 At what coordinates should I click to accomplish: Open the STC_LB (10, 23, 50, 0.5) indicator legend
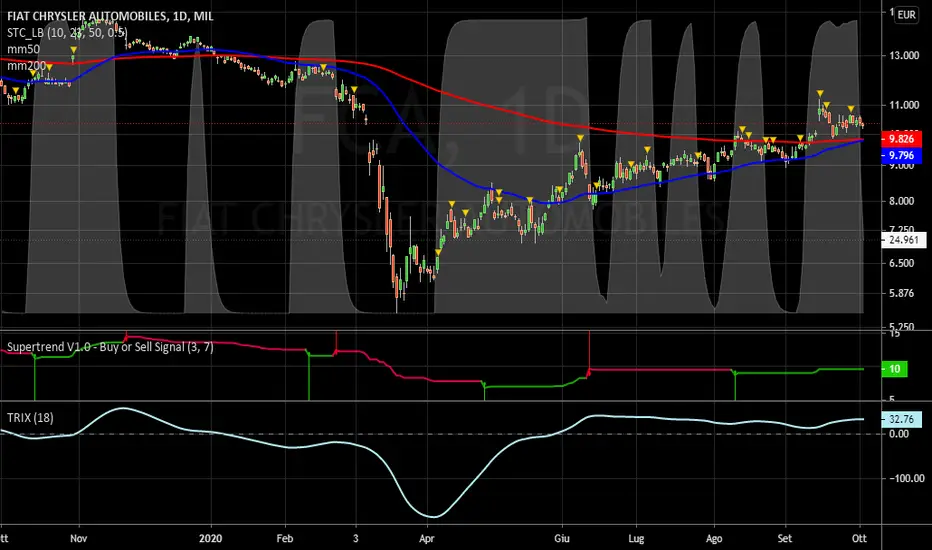tap(67, 32)
